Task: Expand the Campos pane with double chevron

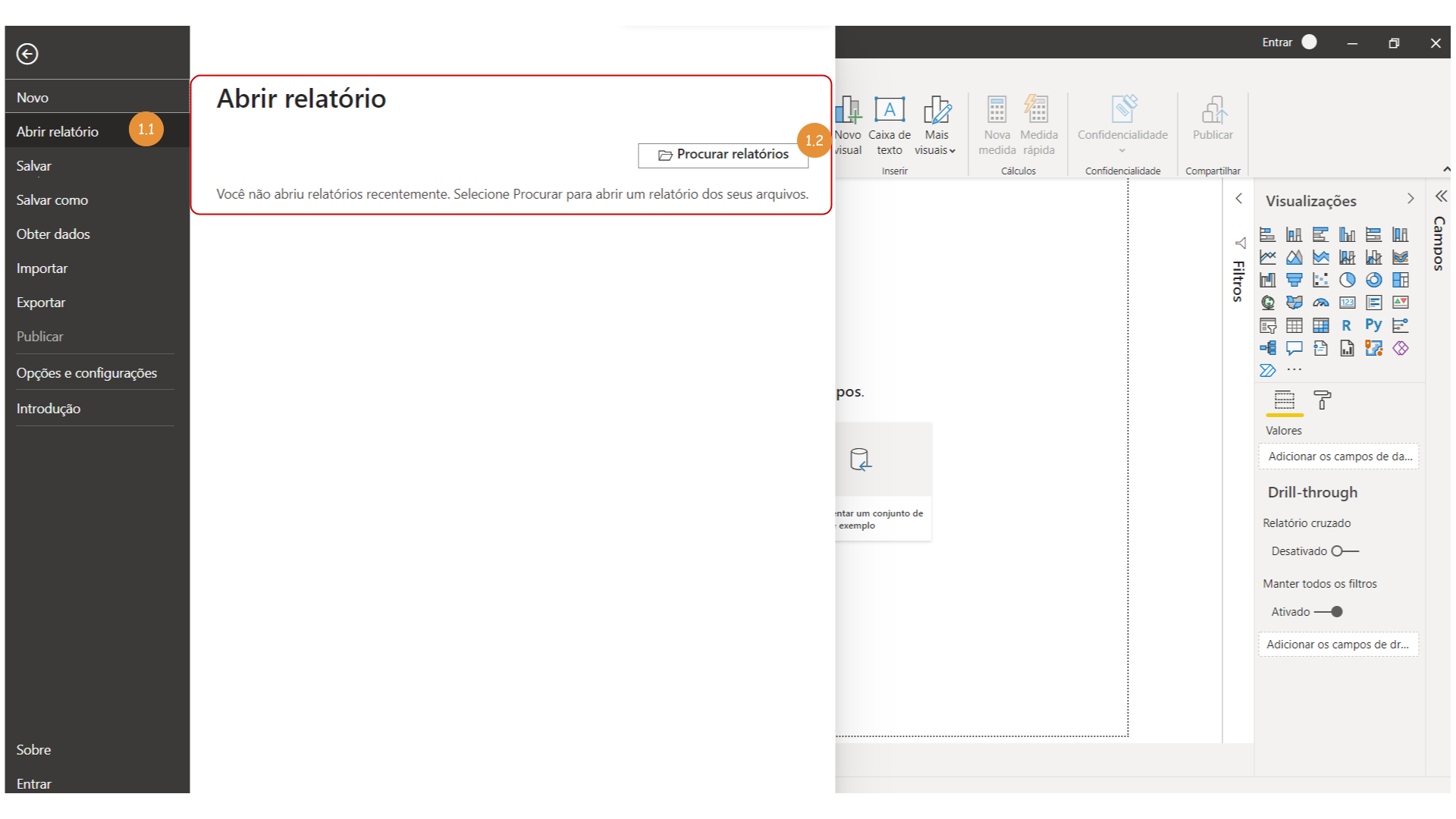Action: pyautogui.click(x=1441, y=196)
